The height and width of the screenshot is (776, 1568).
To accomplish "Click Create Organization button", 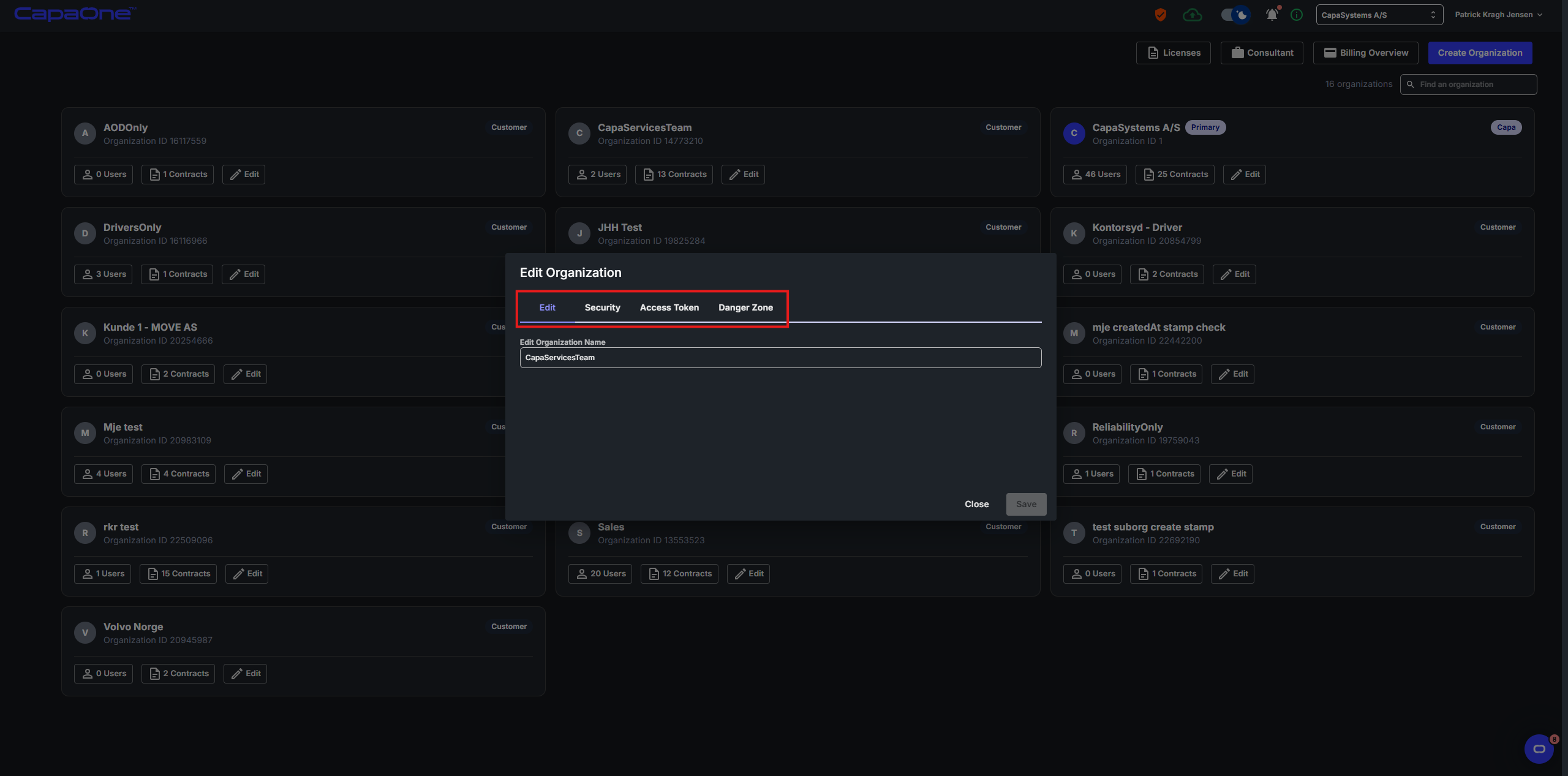I will (1480, 53).
